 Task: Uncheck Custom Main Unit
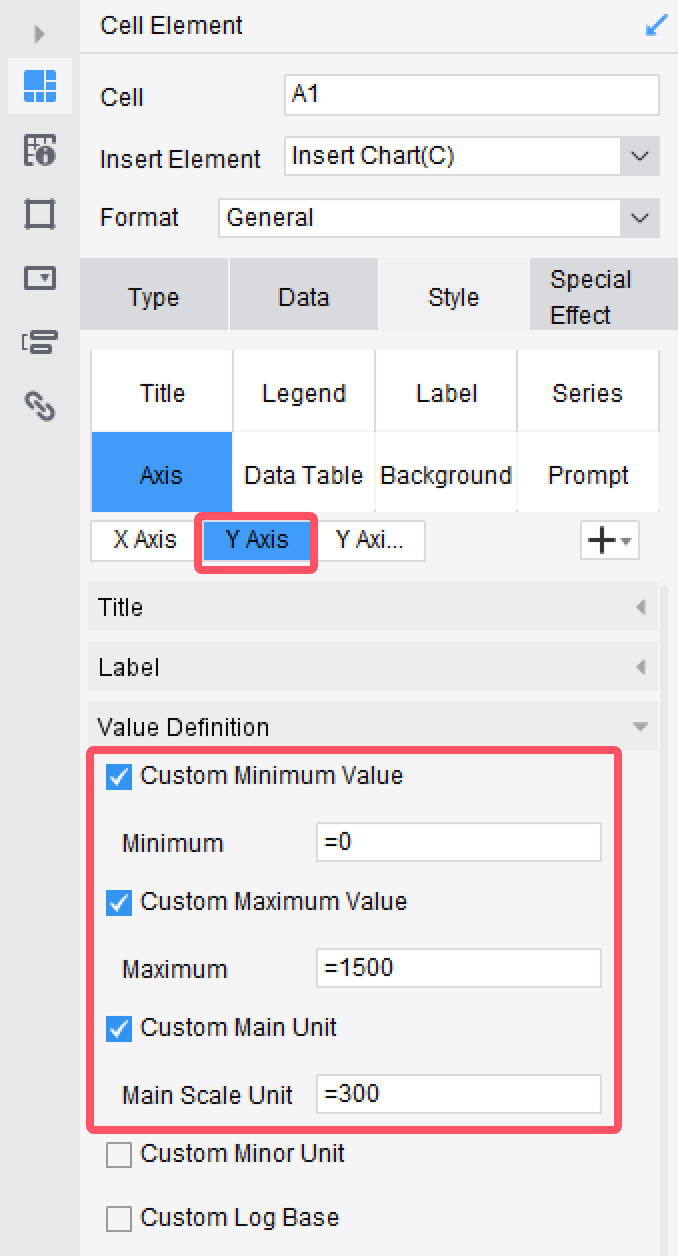(x=119, y=1028)
